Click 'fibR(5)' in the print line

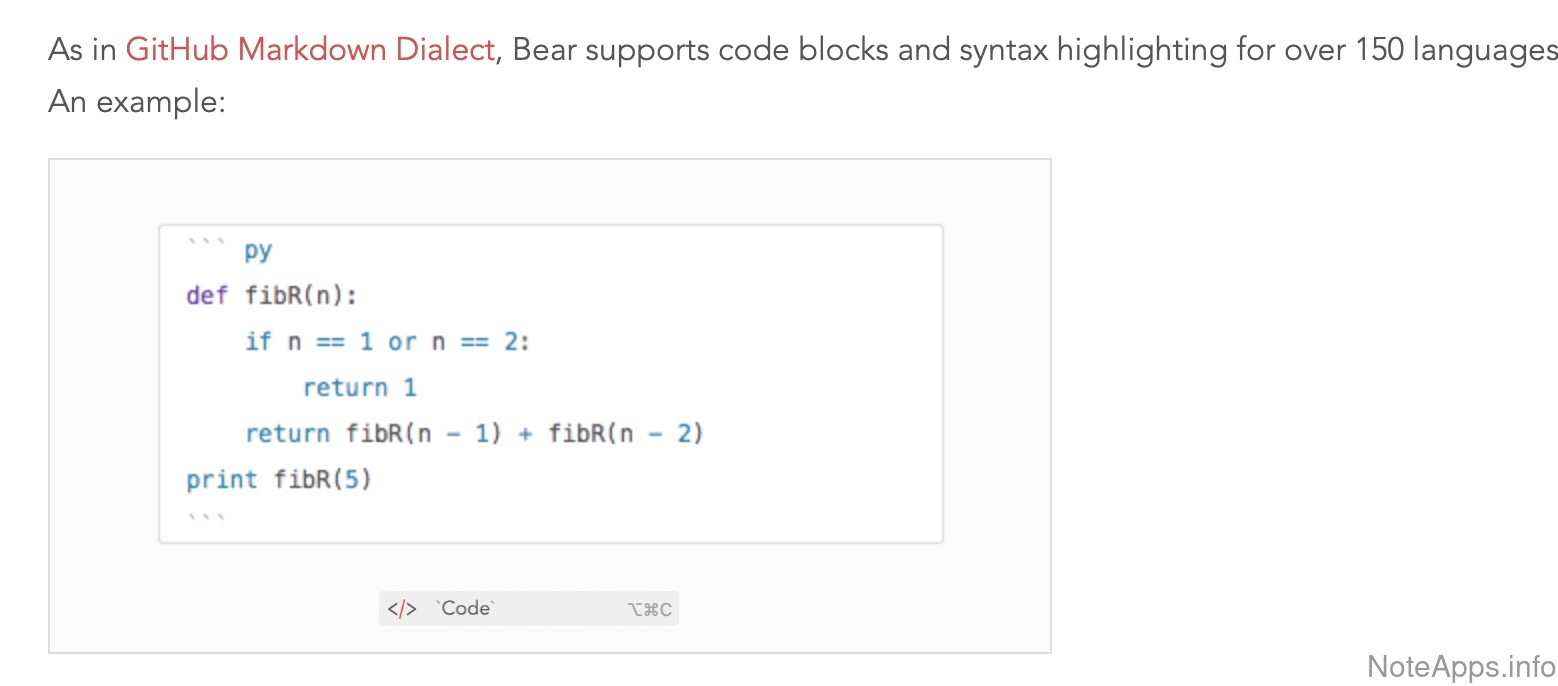(x=322, y=480)
